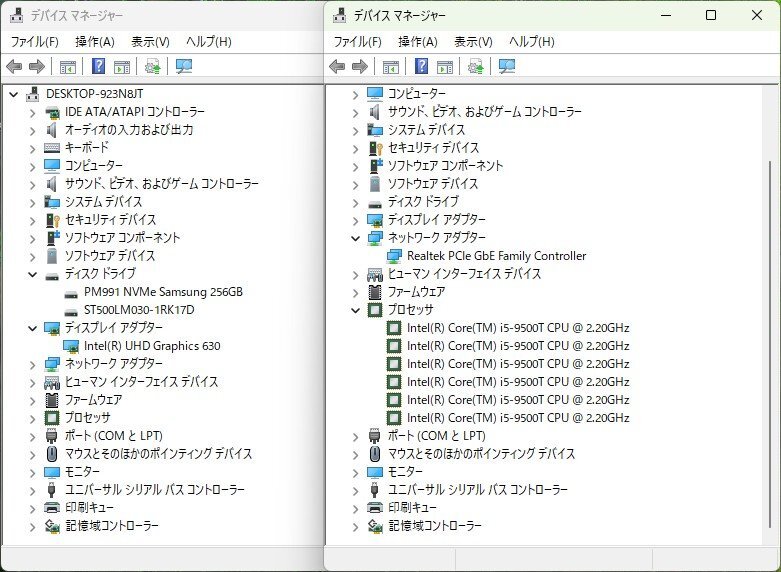Screen dimensions: 781x572
Task: Collapse ディスプレイ アダプター in left window
Action: coord(32,328)
